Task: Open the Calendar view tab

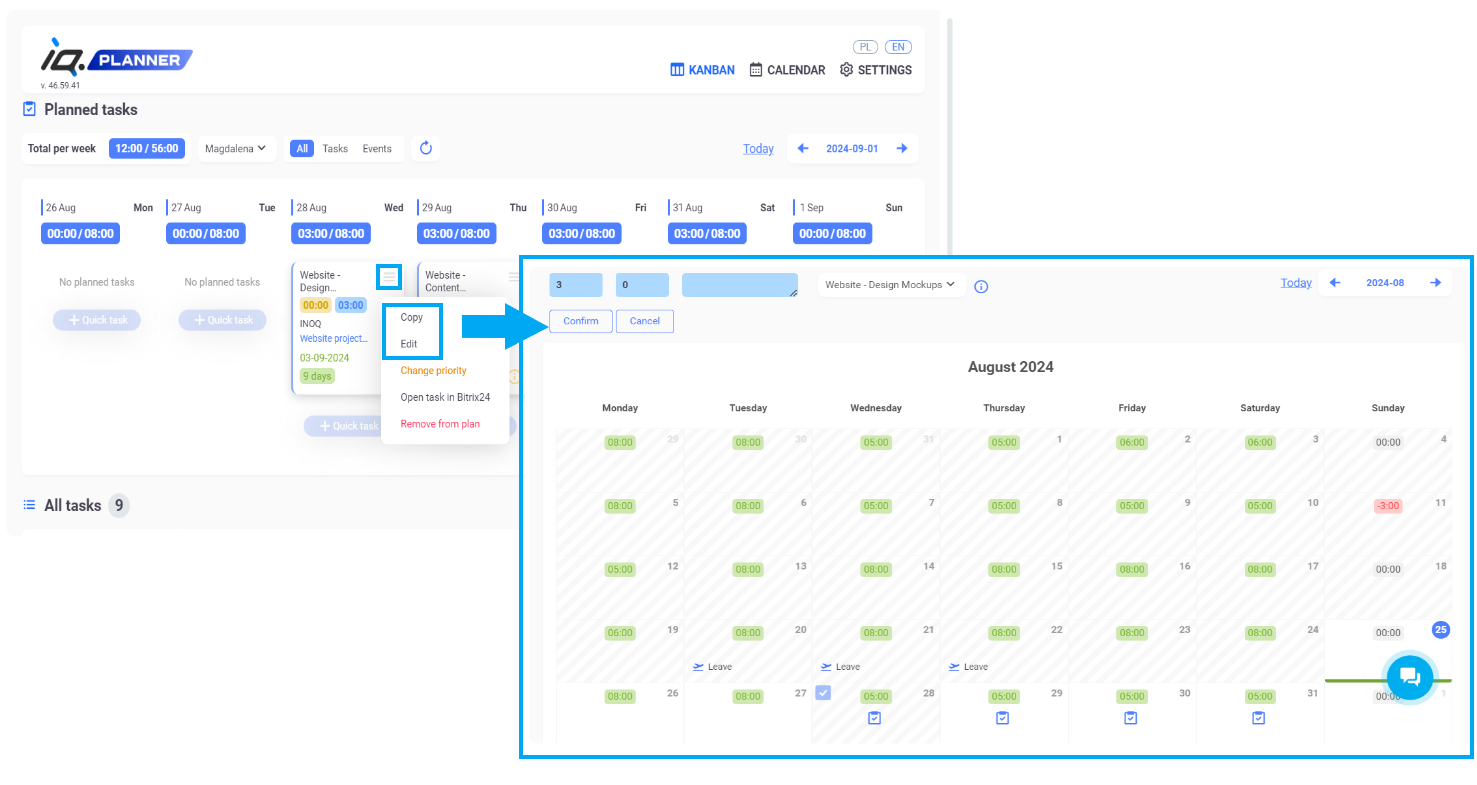Action: pos(788,70)
